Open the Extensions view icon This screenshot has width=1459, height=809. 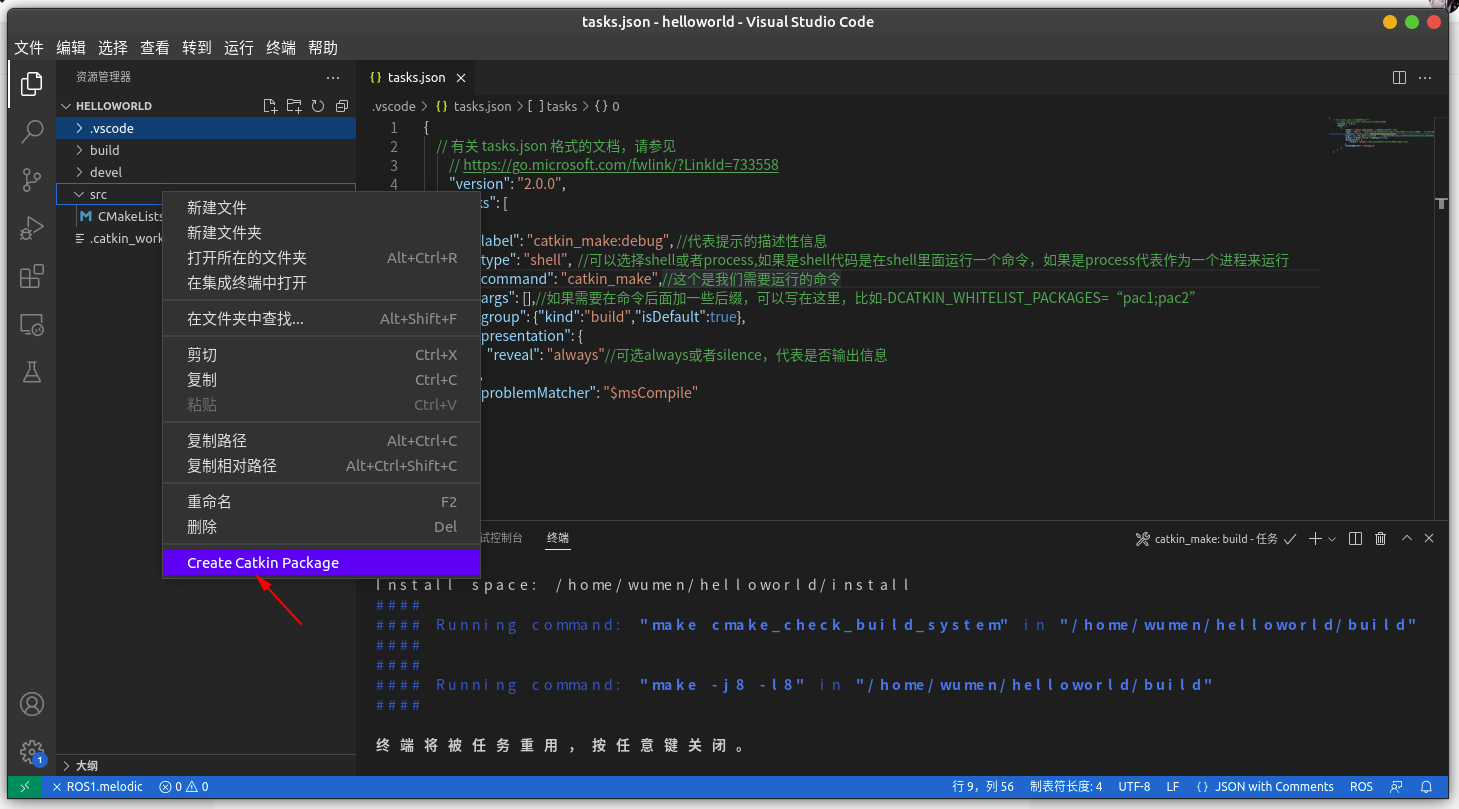pyautogui.click(x=31, y=276)
